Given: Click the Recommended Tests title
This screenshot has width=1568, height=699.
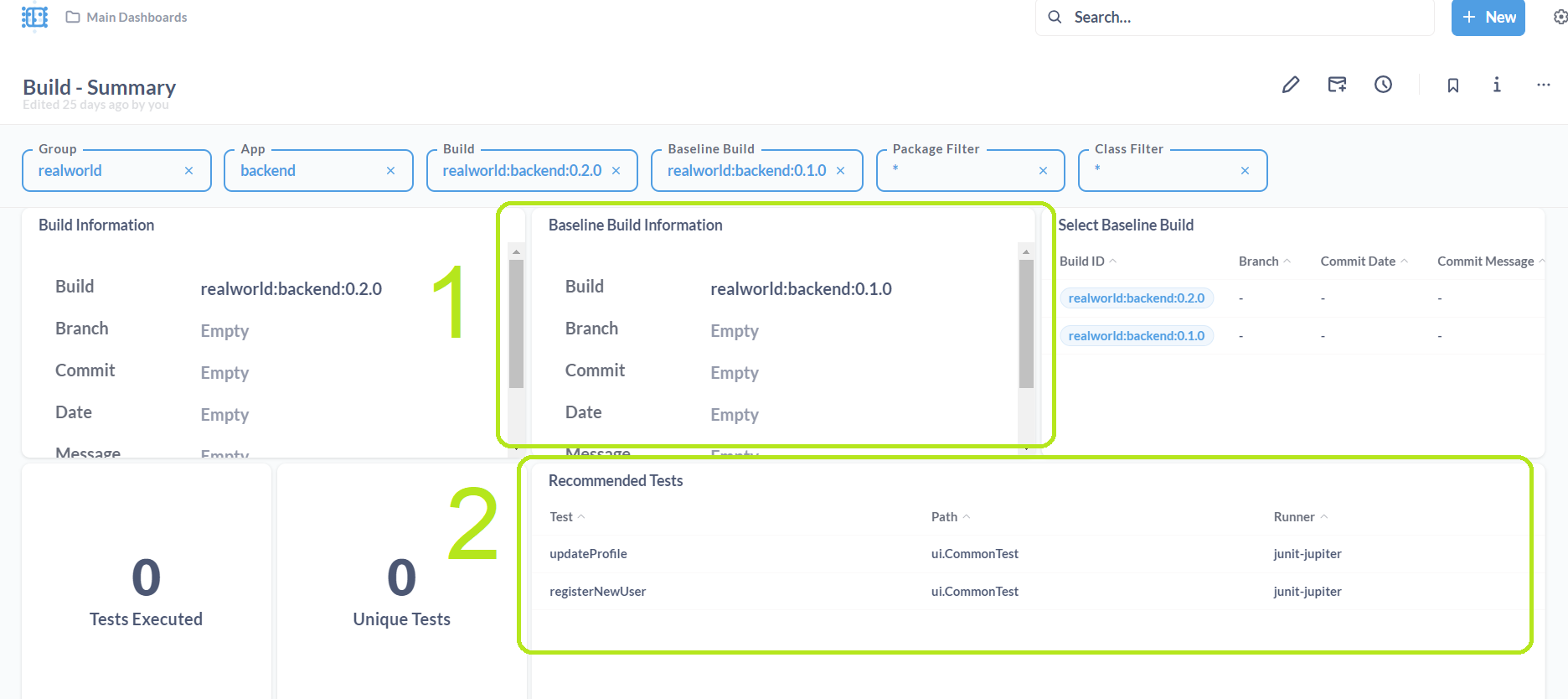Looking at the screenshot, I should (616, 480).
